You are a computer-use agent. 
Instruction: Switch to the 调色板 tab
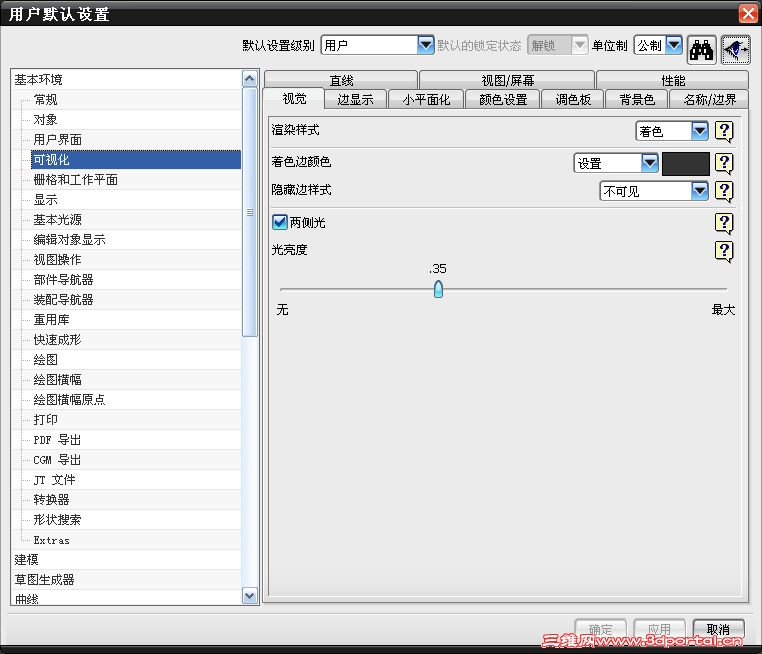pos(573,99)
